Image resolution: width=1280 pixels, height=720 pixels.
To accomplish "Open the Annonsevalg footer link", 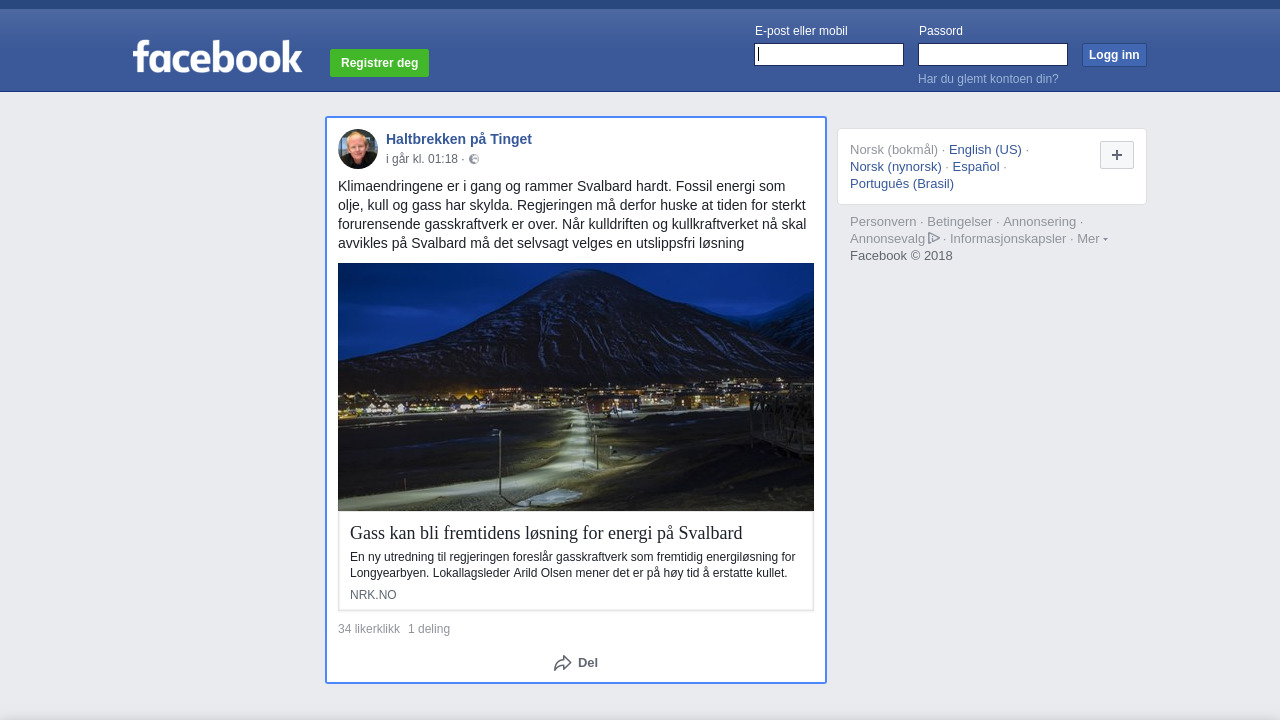I will [x=888, y=239].
